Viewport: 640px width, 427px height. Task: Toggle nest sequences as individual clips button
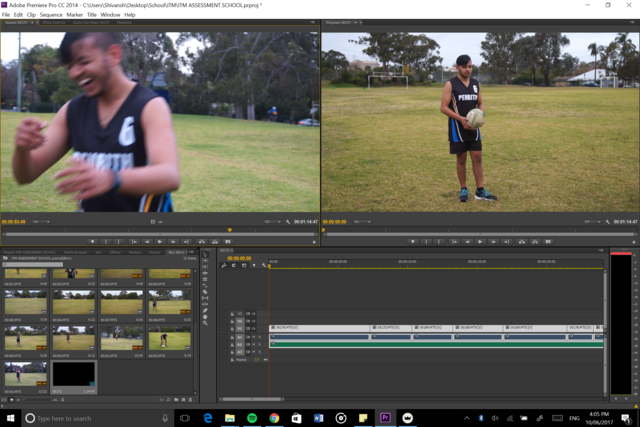[224, 265]
